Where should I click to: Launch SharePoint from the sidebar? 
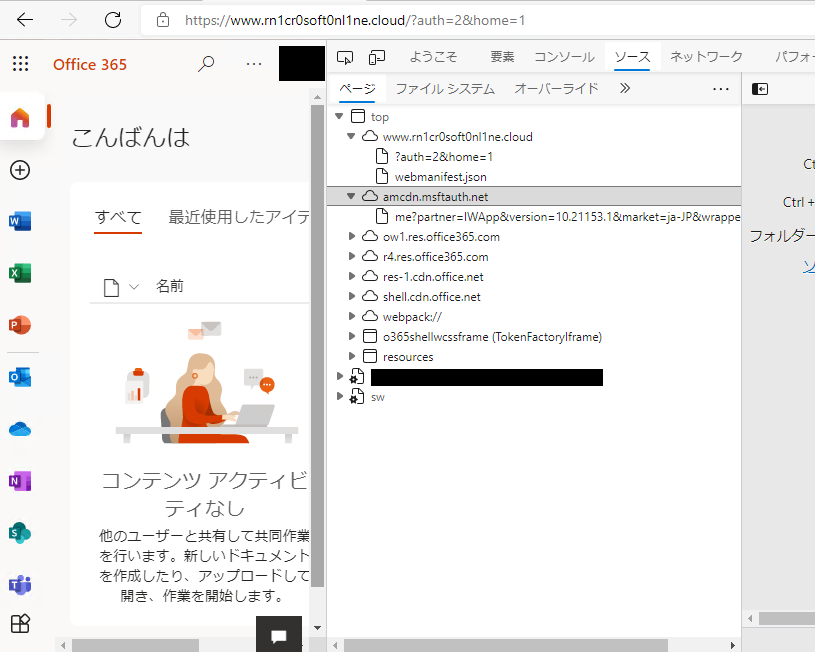click(20, 533)
